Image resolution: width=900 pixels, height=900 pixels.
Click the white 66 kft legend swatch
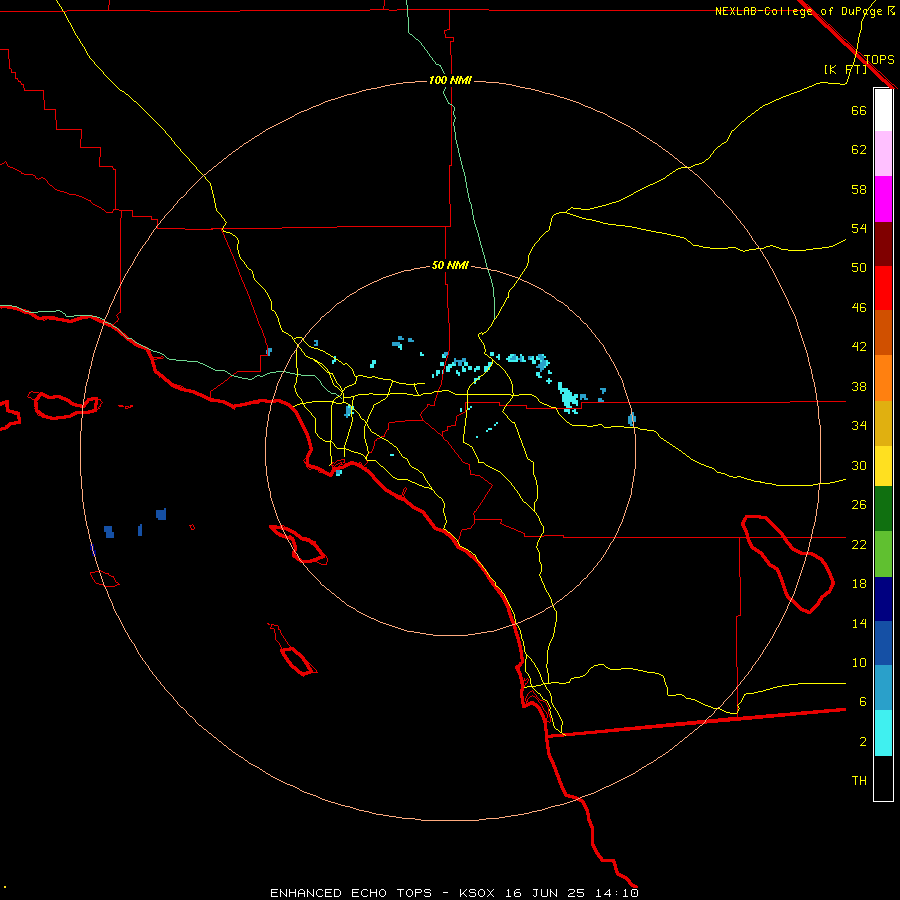(883, 110)
